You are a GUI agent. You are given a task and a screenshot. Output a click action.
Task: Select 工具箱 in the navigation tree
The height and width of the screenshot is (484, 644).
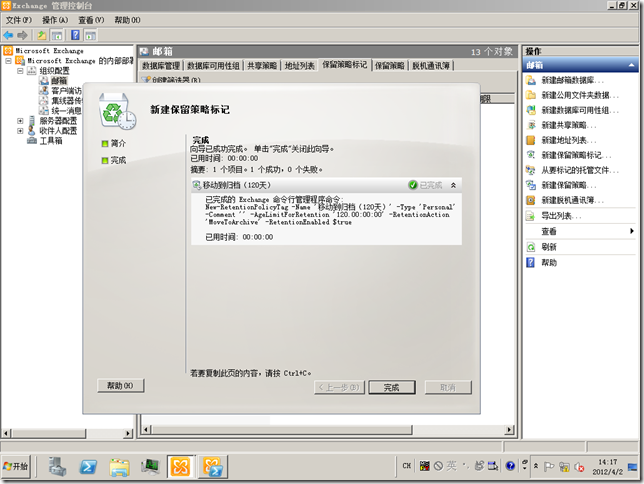(x=43, y=141)
